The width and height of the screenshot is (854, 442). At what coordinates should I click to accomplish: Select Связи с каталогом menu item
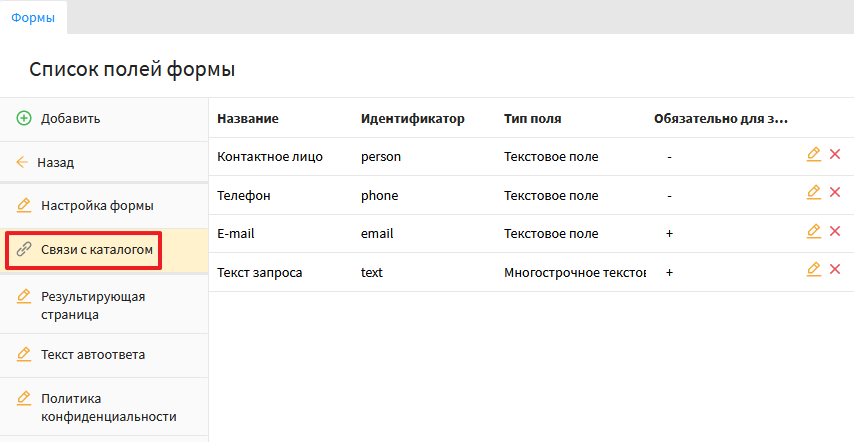click(96, 249)
